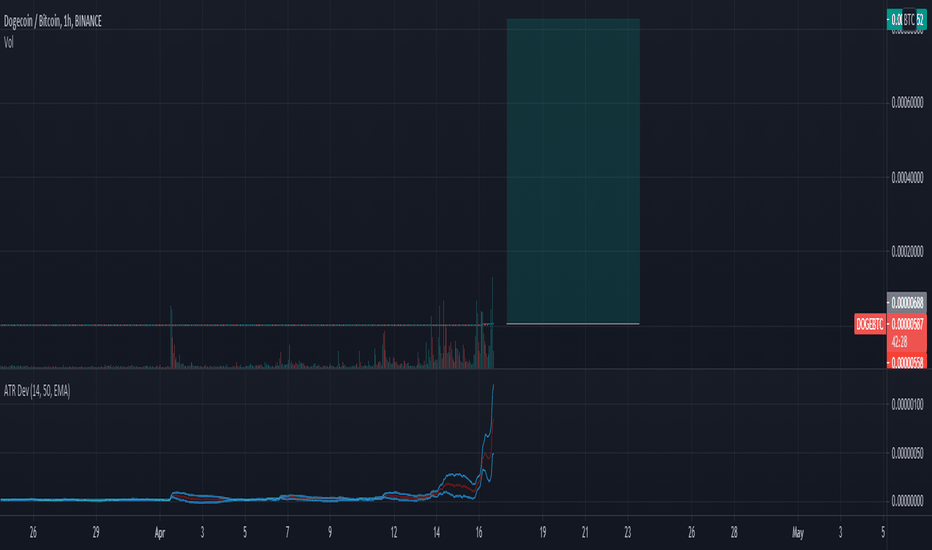Click the Dogecoin / Bitcoin, 1h, BINANCE title
Image resolution: width=932 pixels, height=550 pixels.
(53, 21)
